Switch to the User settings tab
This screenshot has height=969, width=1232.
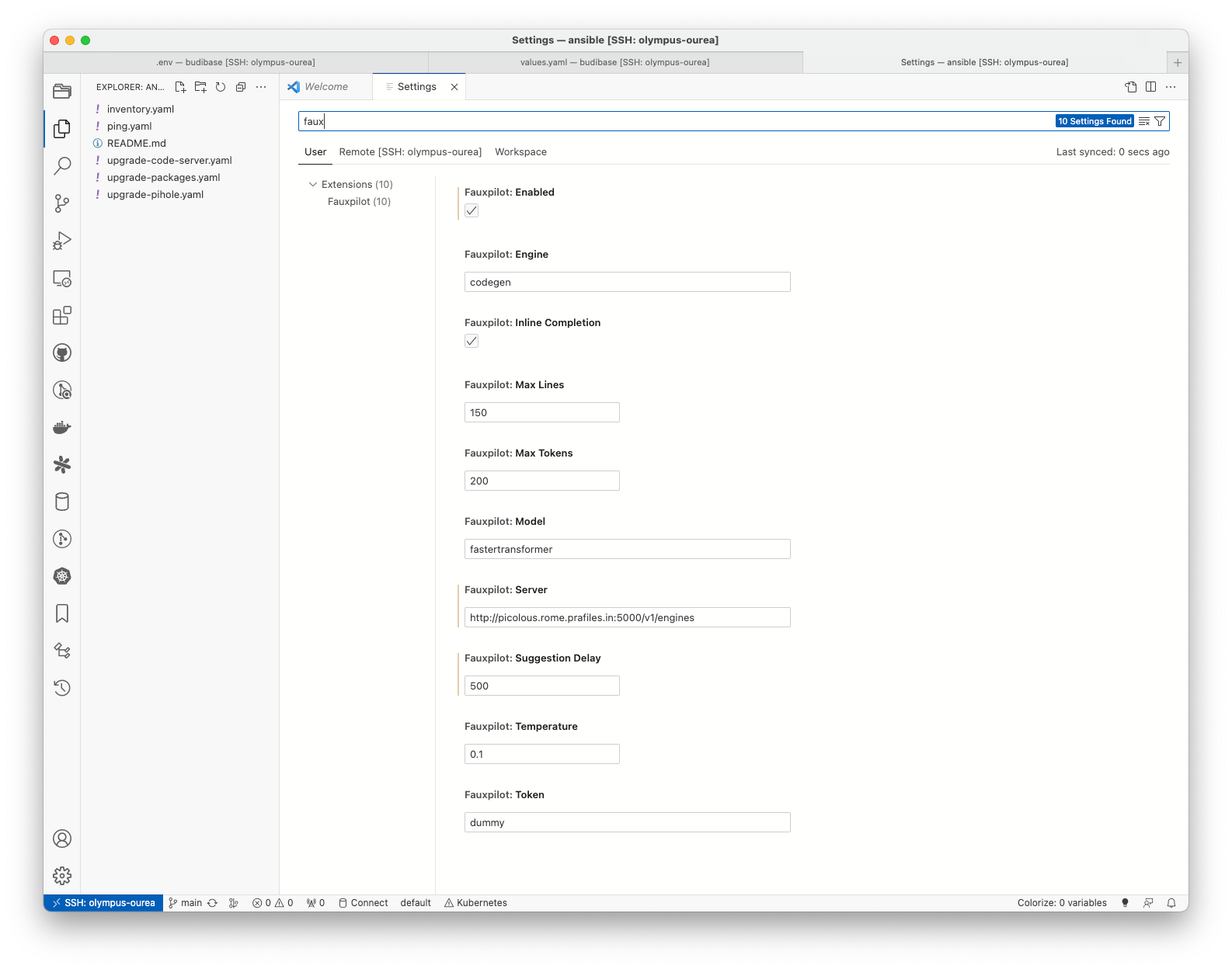coord(315,151)
